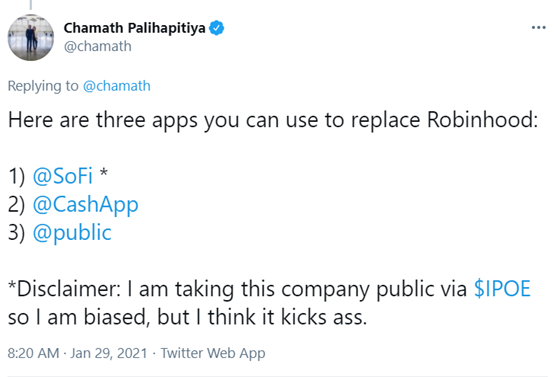Screen dimensions: 554x377
Task: Open the Twitter Web App source link
Action: [213, 353]
